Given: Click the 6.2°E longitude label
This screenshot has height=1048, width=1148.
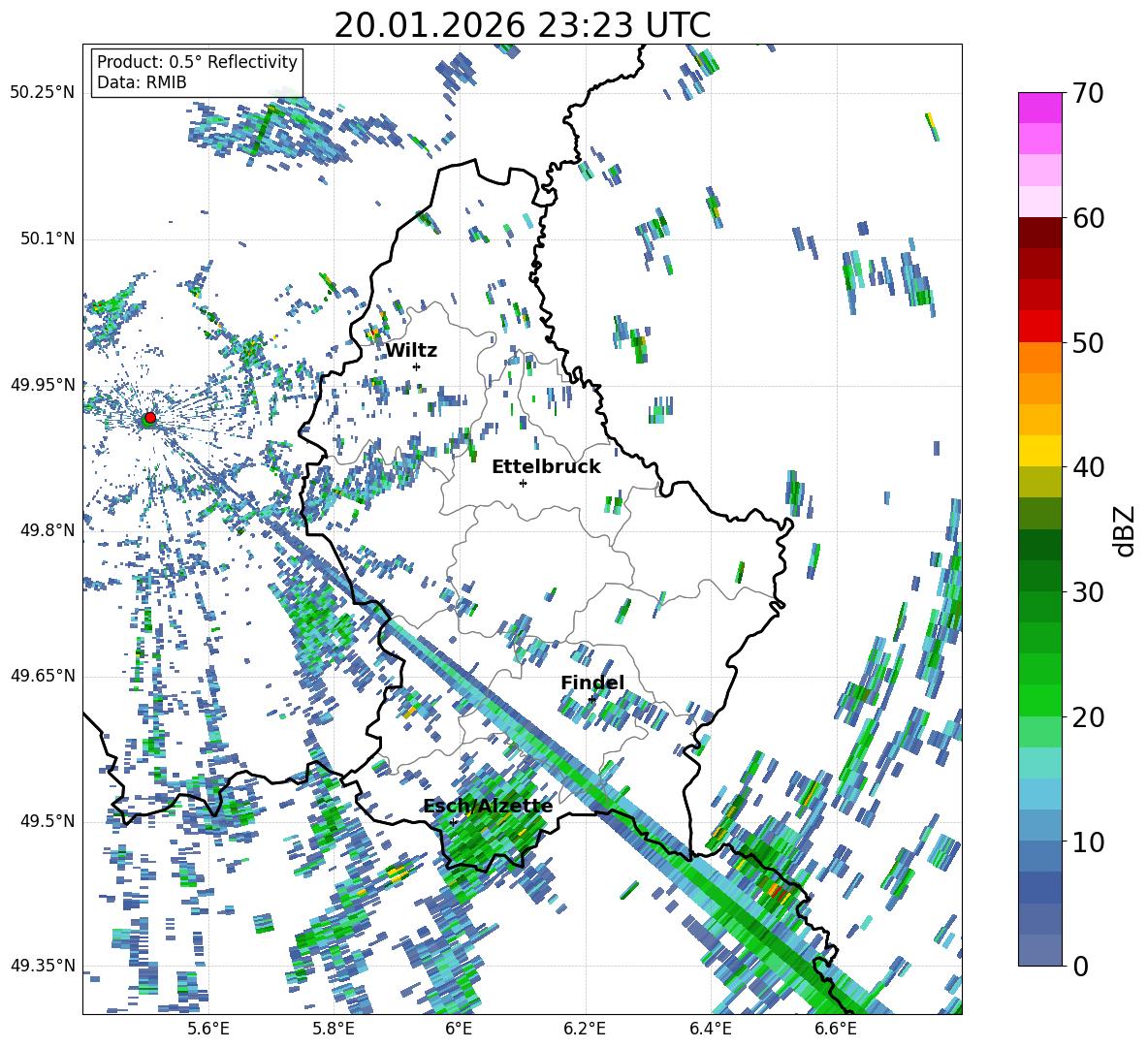Looking at the screenshot, I should [585, 1029].
